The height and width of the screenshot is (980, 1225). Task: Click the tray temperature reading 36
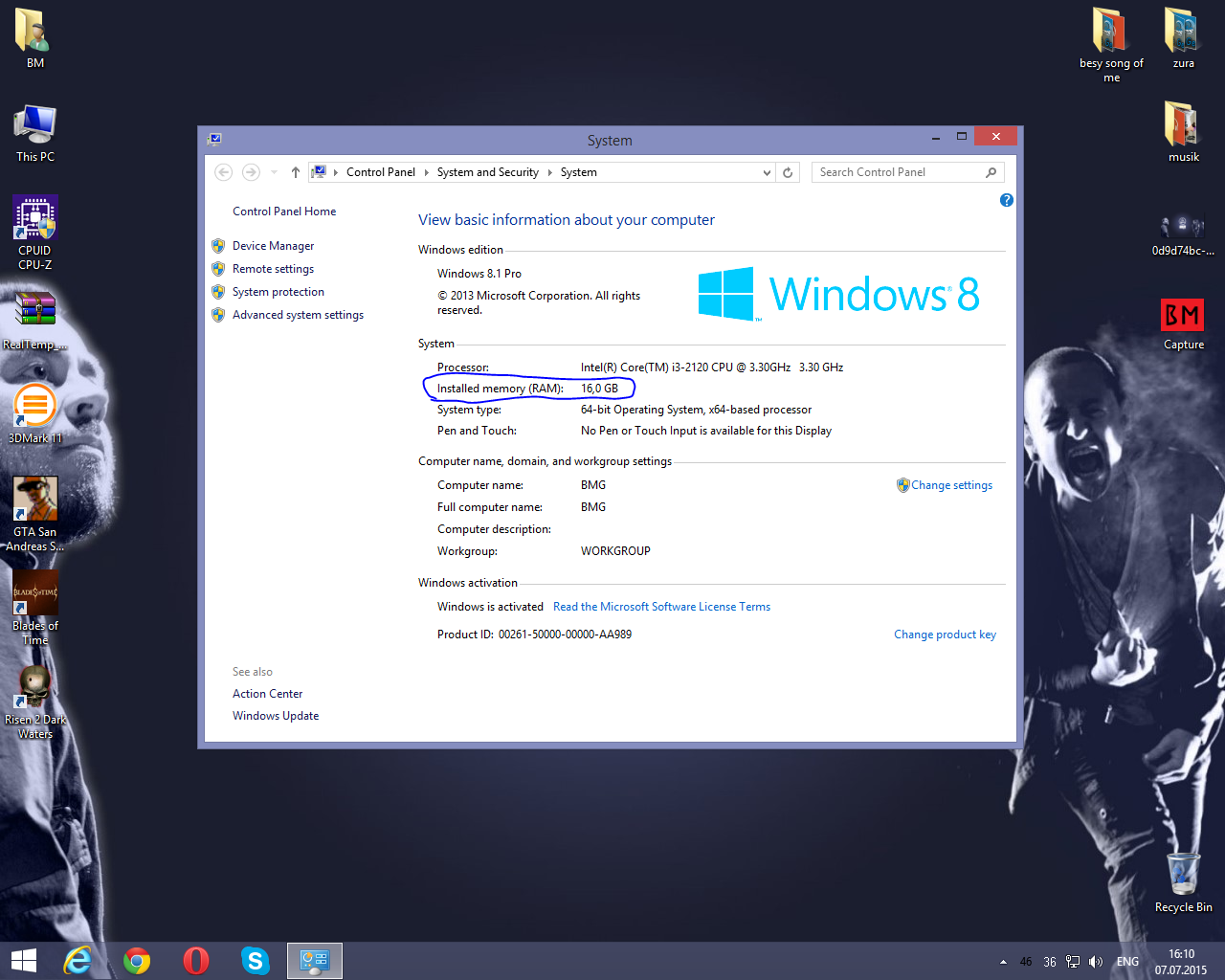pos(1050,962)
